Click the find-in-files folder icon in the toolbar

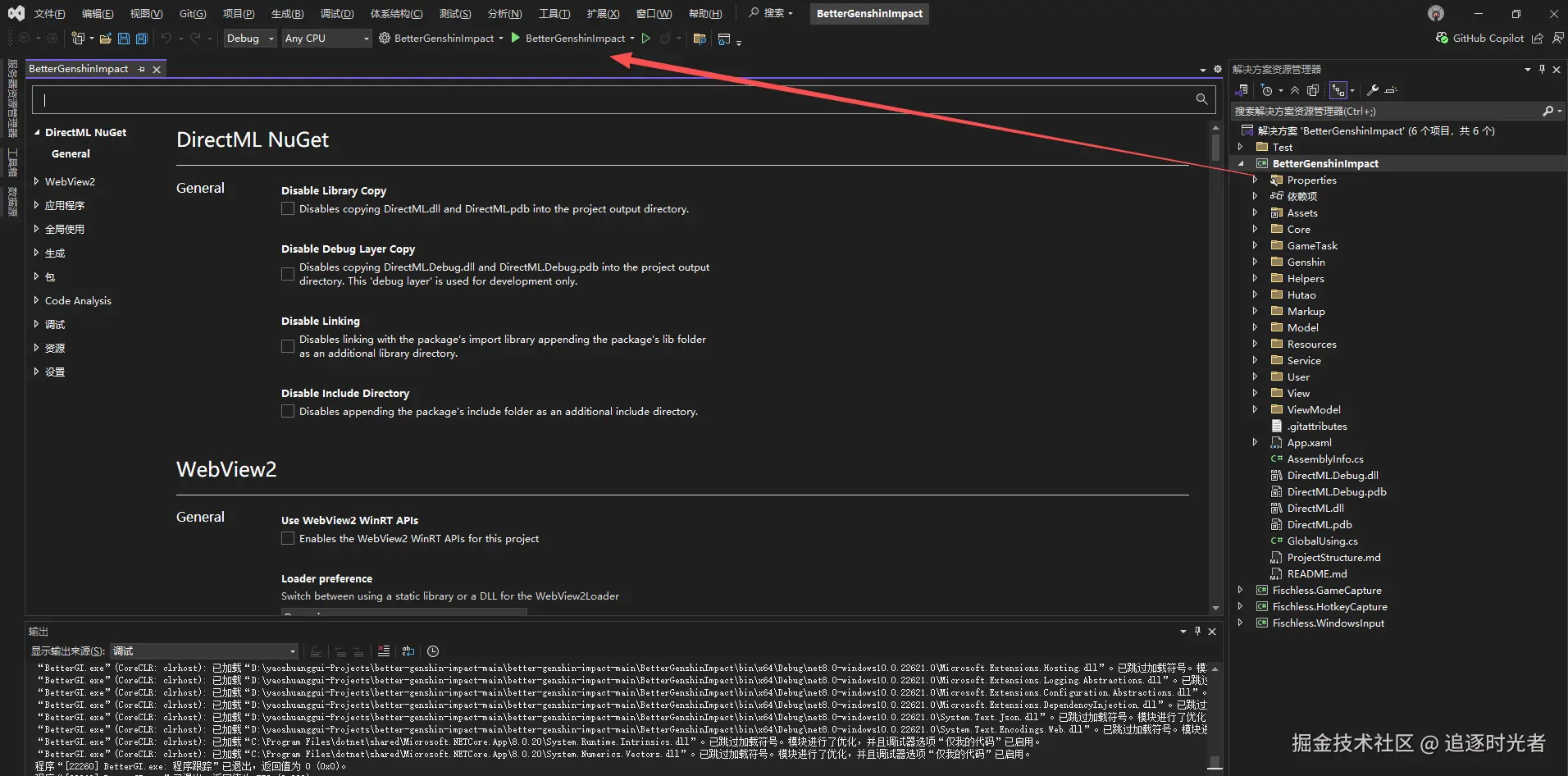(x=700, y=39)
